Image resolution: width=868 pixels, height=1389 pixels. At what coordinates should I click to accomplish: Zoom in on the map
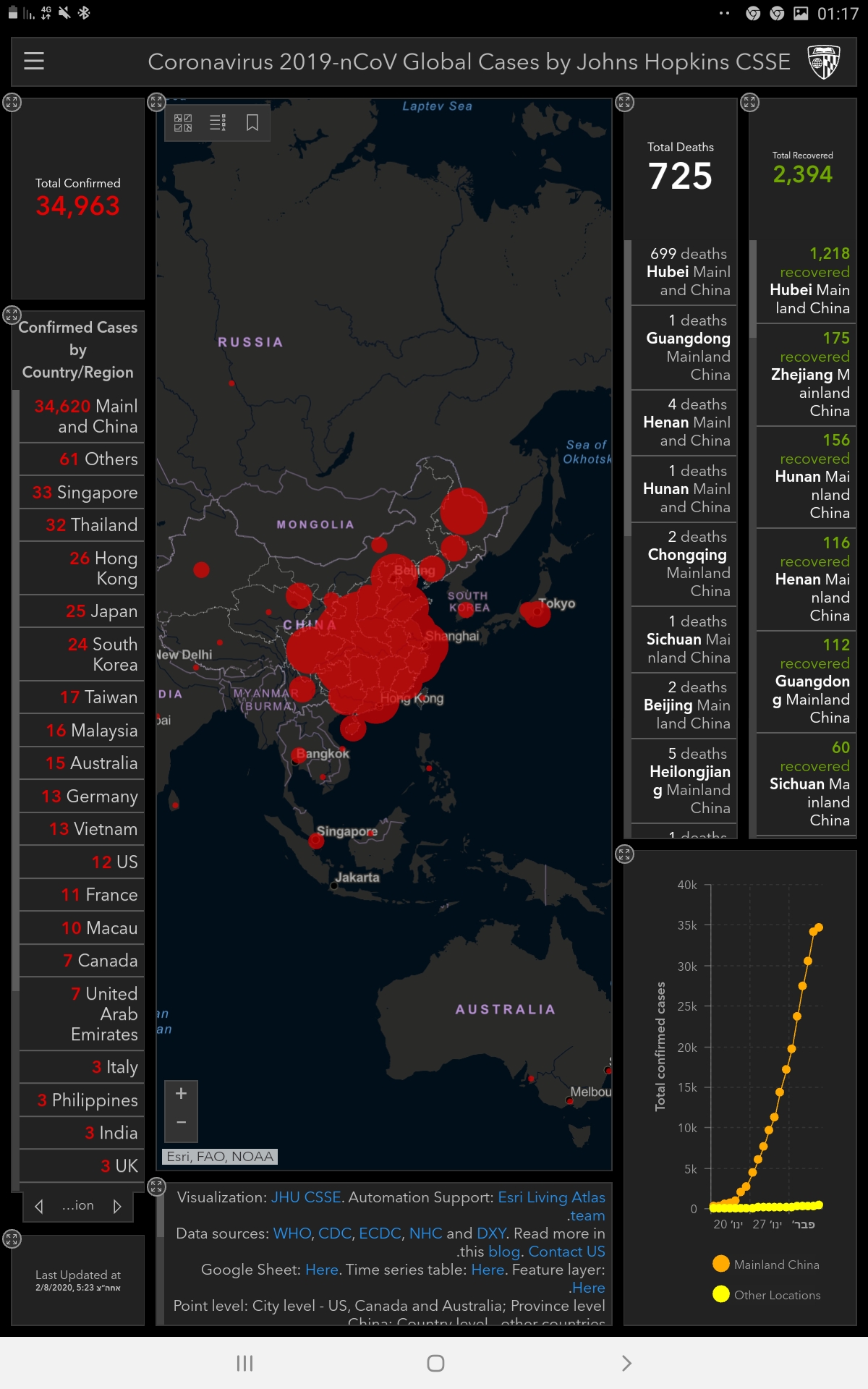tap(182, 1093)
